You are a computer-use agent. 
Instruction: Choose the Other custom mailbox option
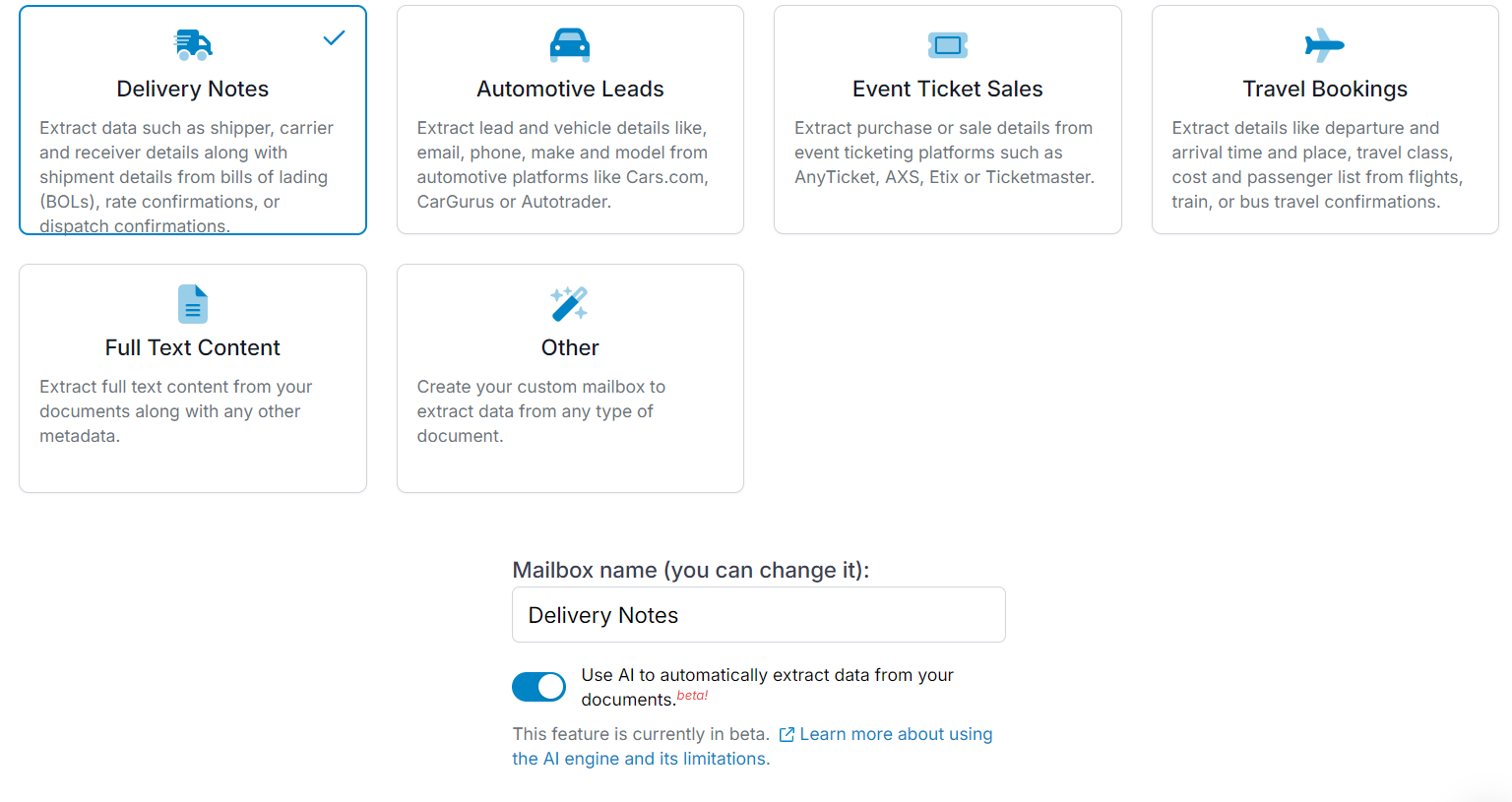570,378
